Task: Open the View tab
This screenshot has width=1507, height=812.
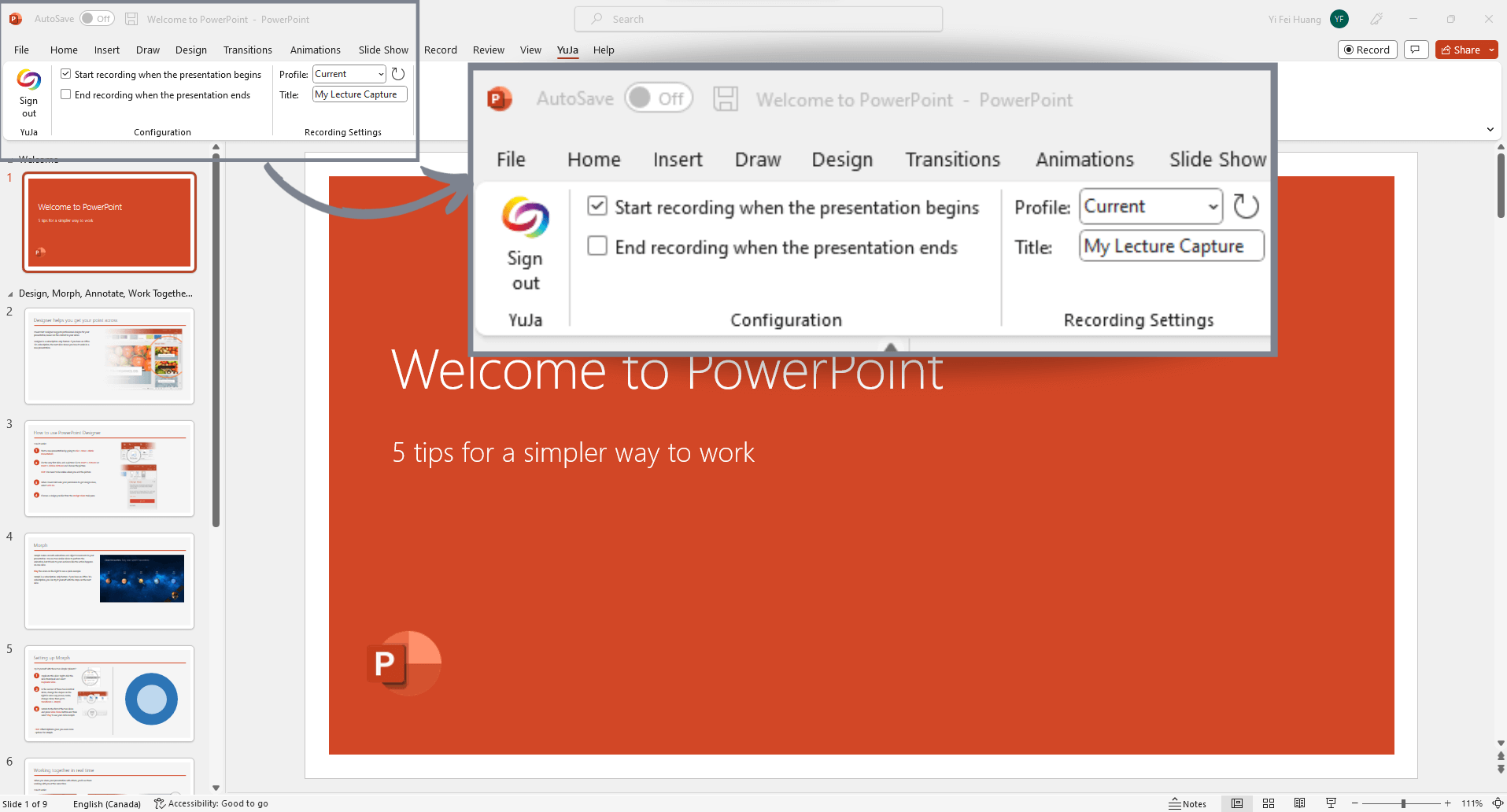Action: [530, 50]
